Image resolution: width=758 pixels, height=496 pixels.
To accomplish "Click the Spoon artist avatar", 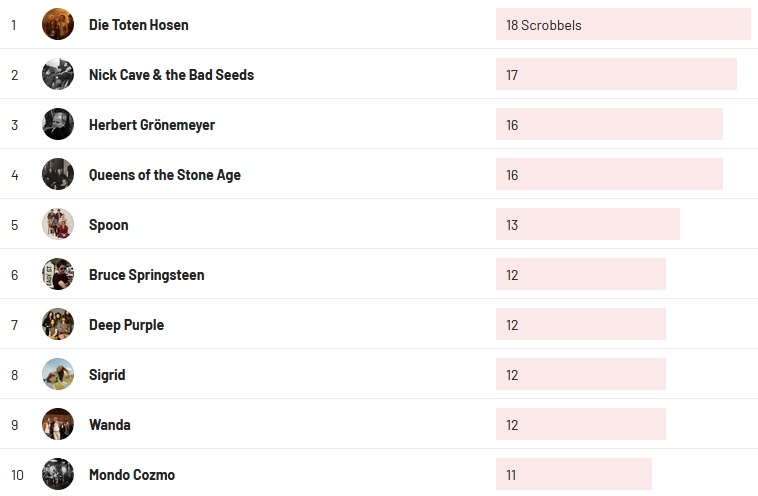I will pyautogui.click(x=58, y=224).
